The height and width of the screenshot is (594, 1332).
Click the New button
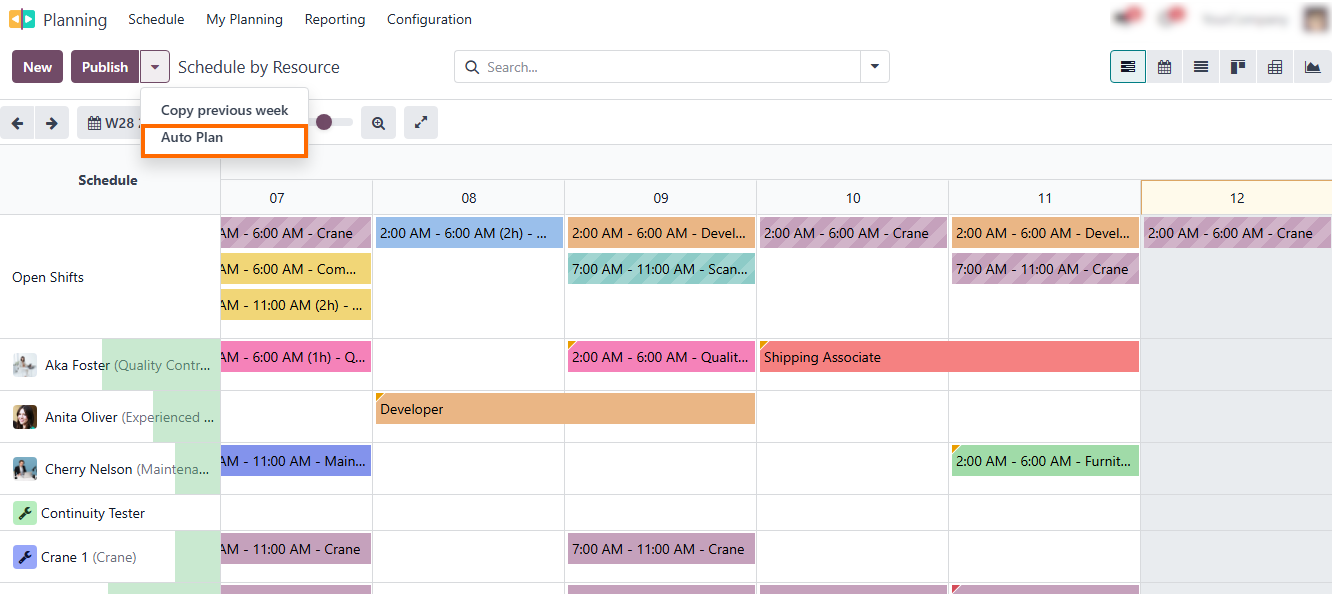pos(37,66)
